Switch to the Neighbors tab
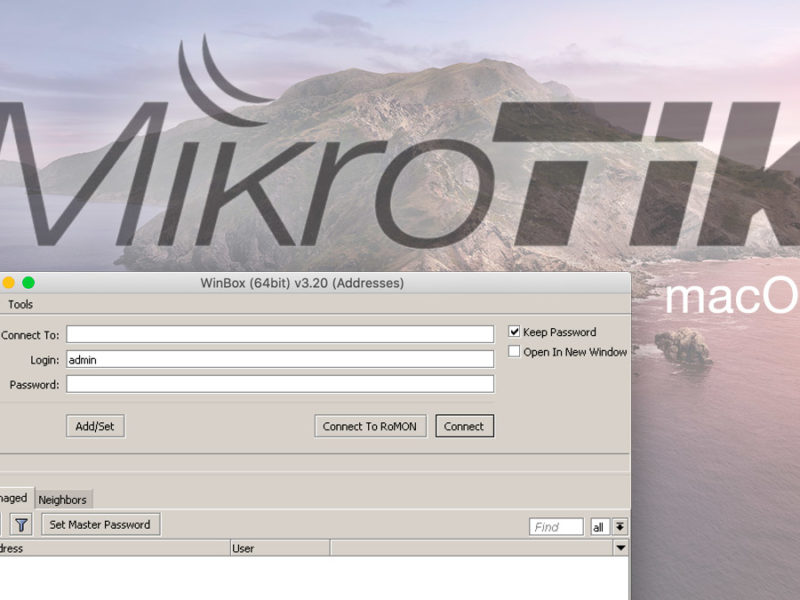This screenshot has height=600, width=800. click(63, 499)
